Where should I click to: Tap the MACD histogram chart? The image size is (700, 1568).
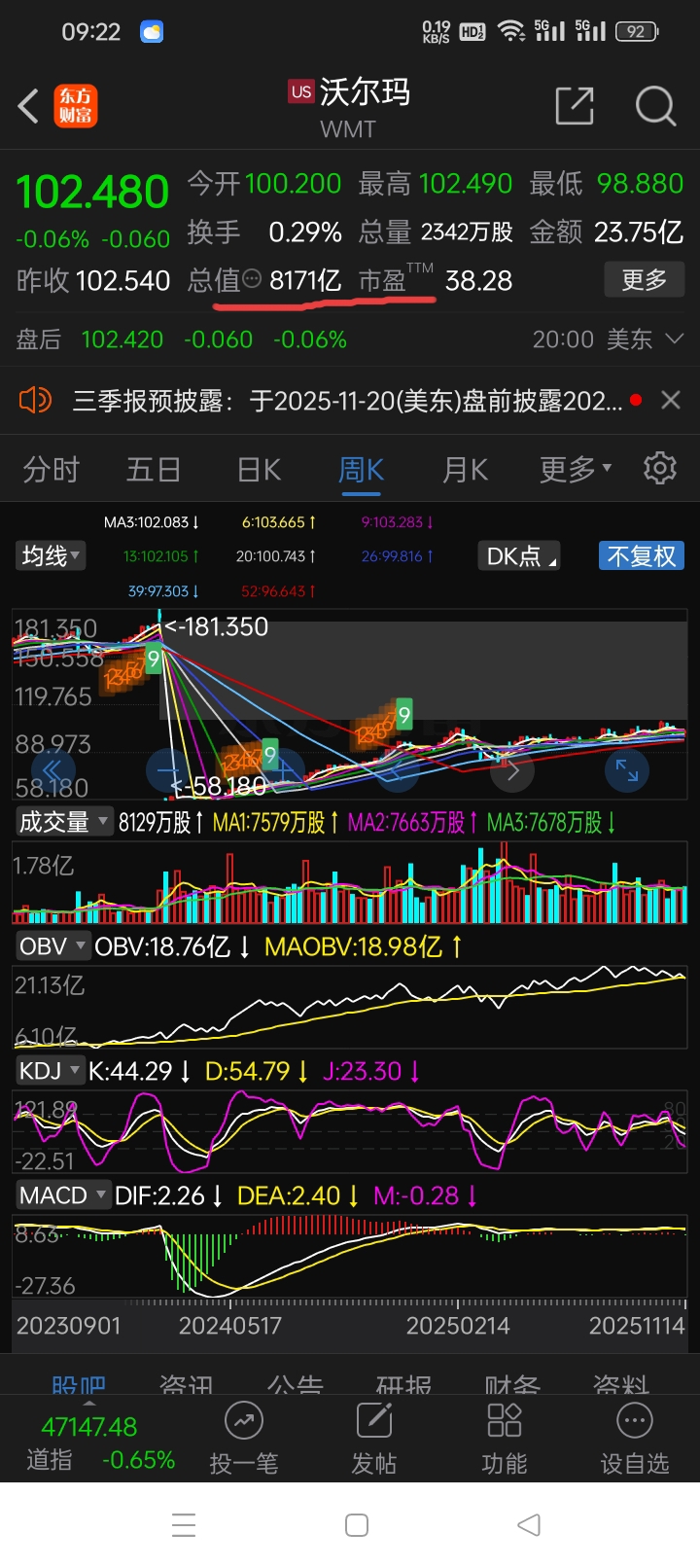350,1255
